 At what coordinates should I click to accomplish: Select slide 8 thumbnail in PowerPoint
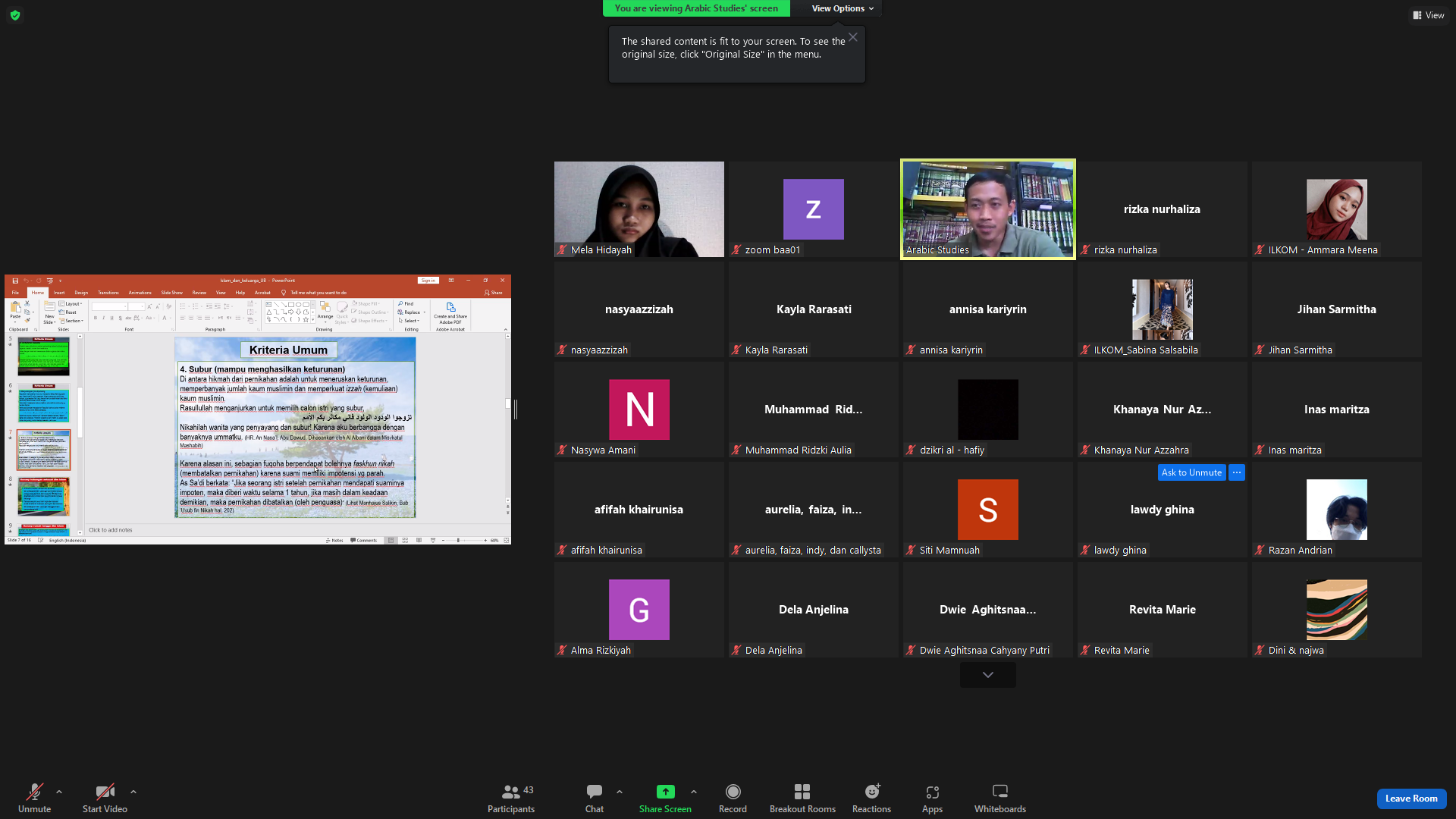point(44,497)
